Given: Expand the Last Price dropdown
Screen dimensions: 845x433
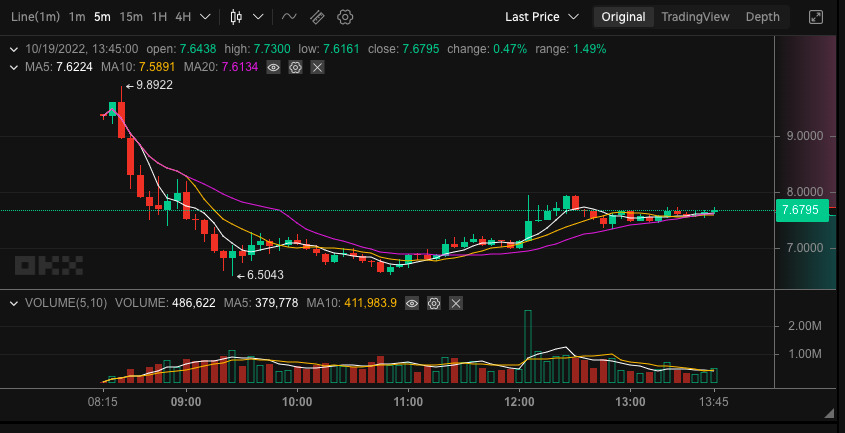Looking at the screenshot, I should pos(541,17).
